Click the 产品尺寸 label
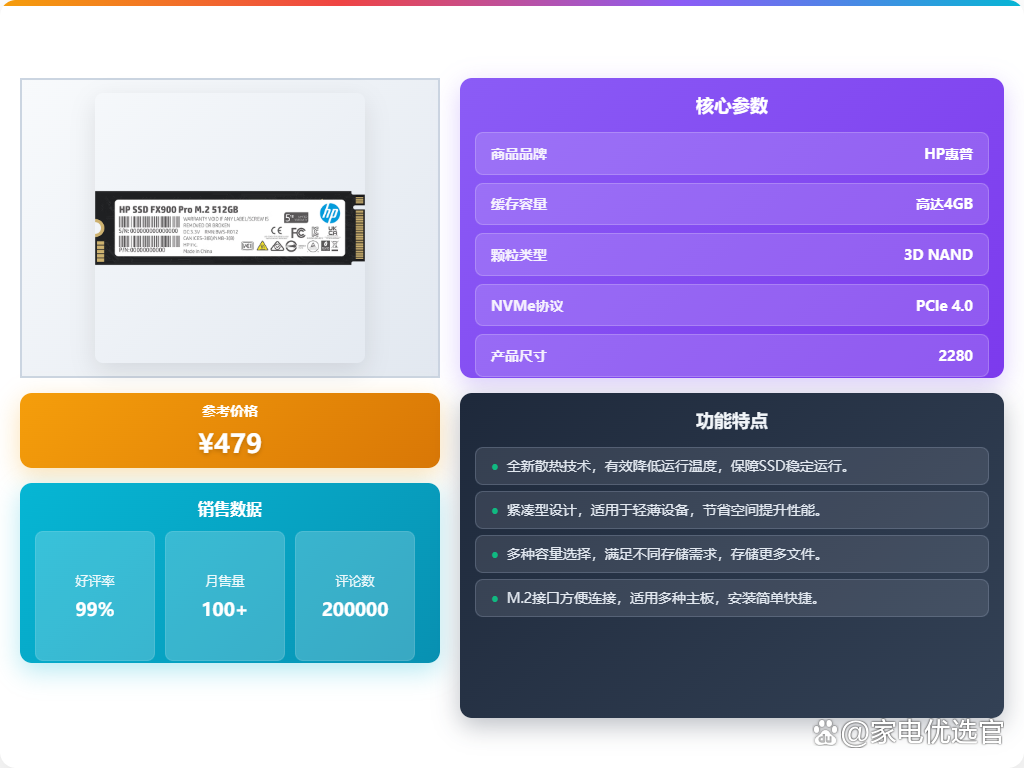 click(x=519, y=356)
